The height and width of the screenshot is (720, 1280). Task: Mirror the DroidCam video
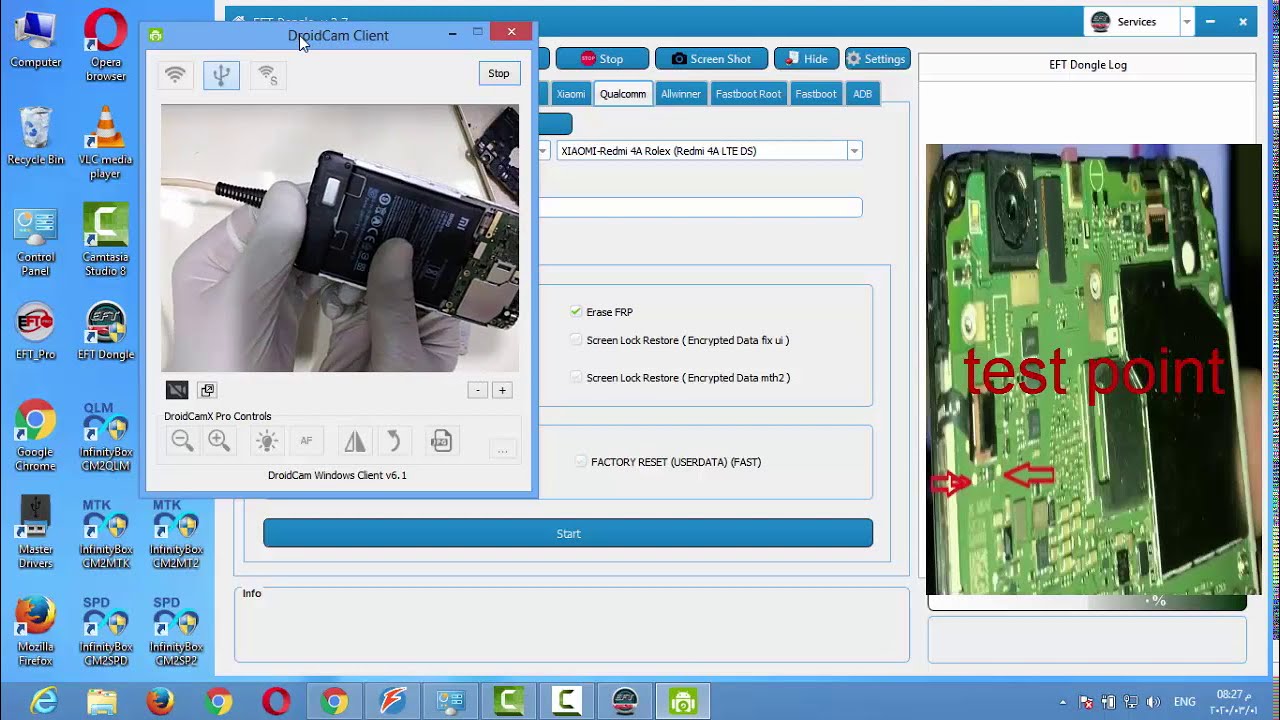point(355,441)
